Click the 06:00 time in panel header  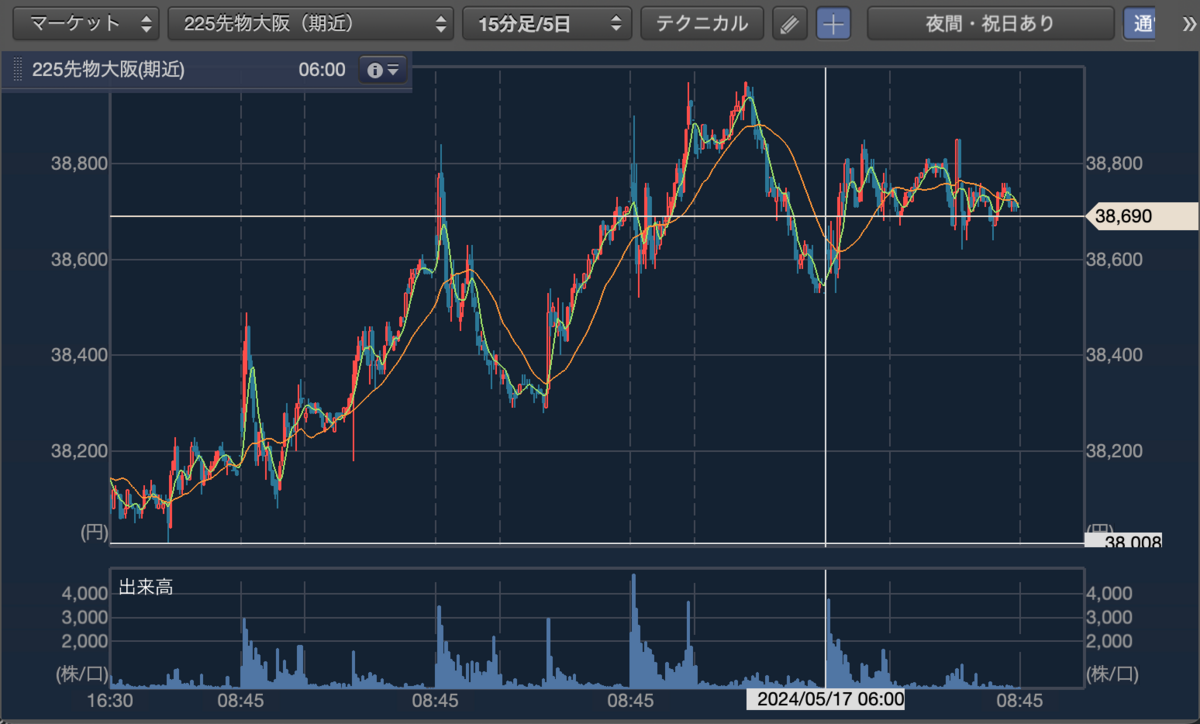pyautogui.click(x=321, y=70)
